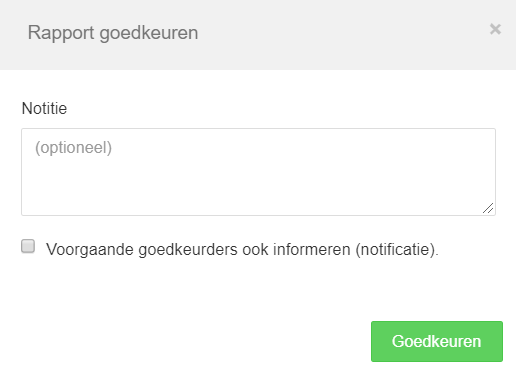Focus the Notitie text area

258,172
